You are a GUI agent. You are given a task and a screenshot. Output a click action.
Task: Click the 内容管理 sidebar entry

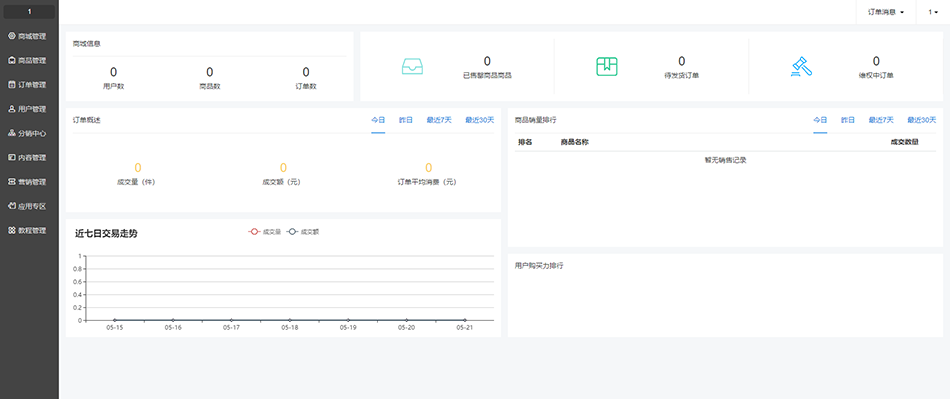click(x=27, y=157)
